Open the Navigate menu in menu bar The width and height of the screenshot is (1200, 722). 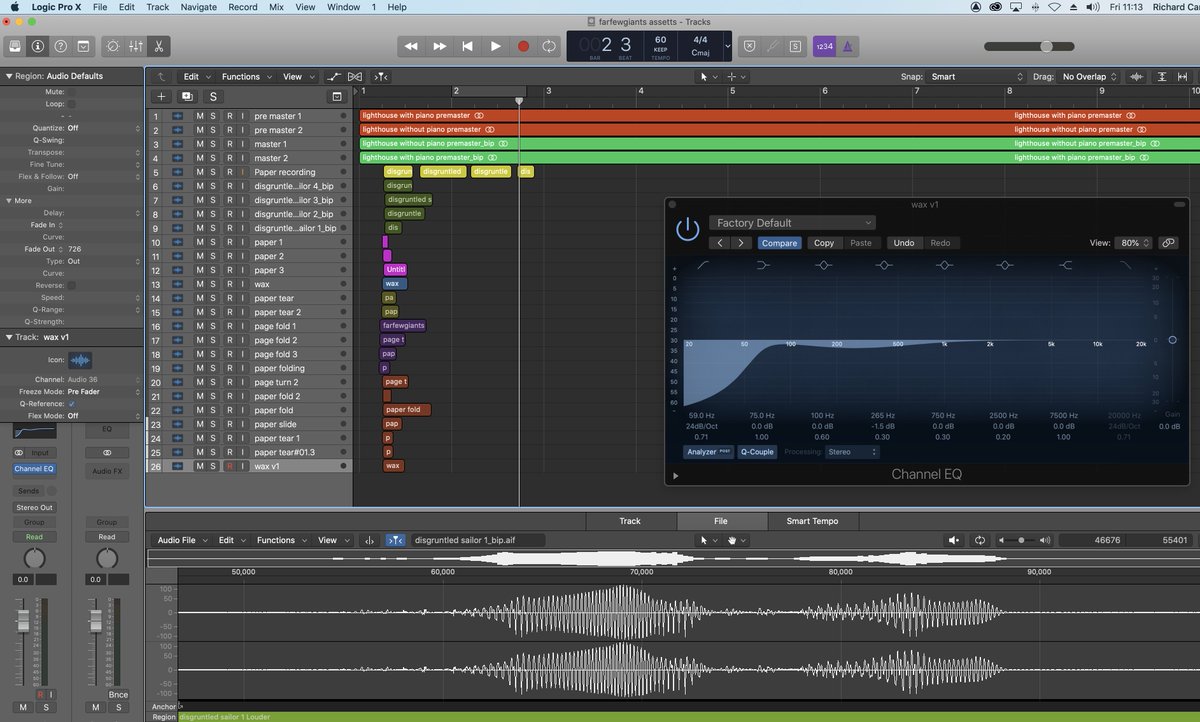(x=198, y=7)
